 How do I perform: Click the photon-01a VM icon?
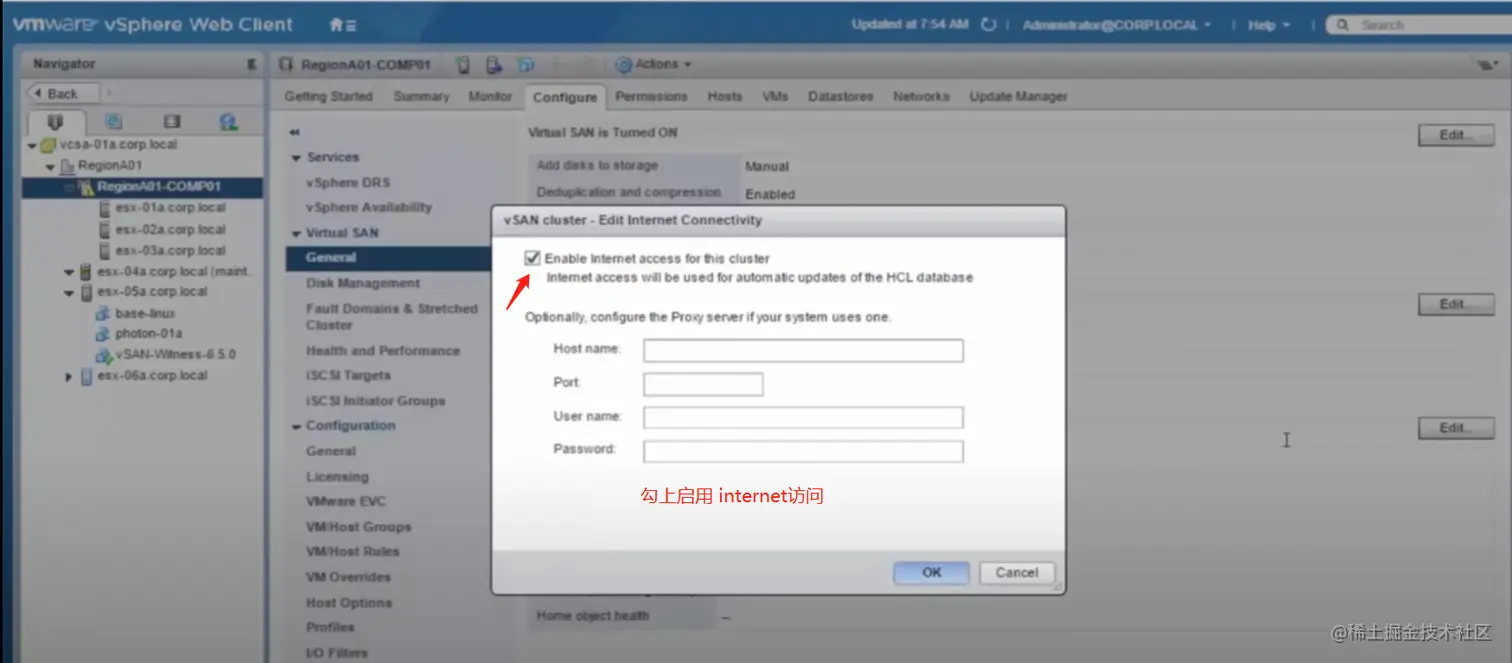[103, 334]
